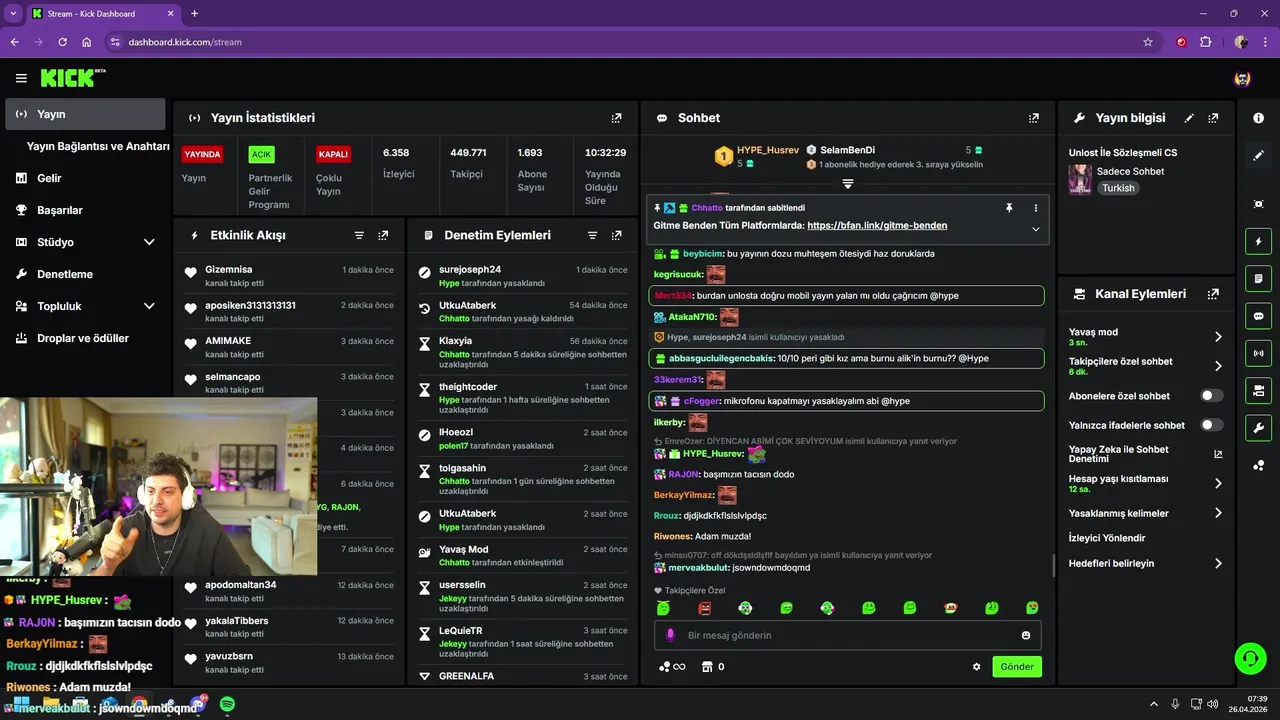Open the hamburger navigation menu
This screenshot has height=720, width=1280.
coord(21,78)
